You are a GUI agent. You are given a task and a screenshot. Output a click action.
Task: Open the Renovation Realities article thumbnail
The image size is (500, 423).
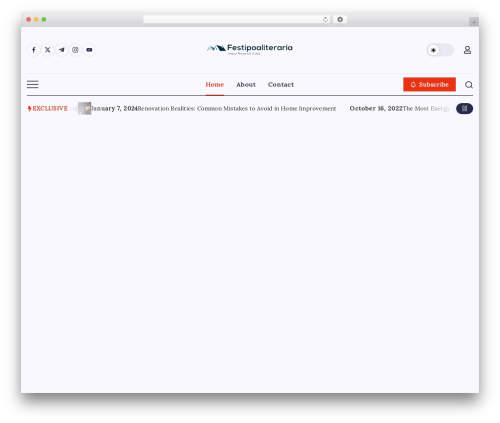[84, 108]
